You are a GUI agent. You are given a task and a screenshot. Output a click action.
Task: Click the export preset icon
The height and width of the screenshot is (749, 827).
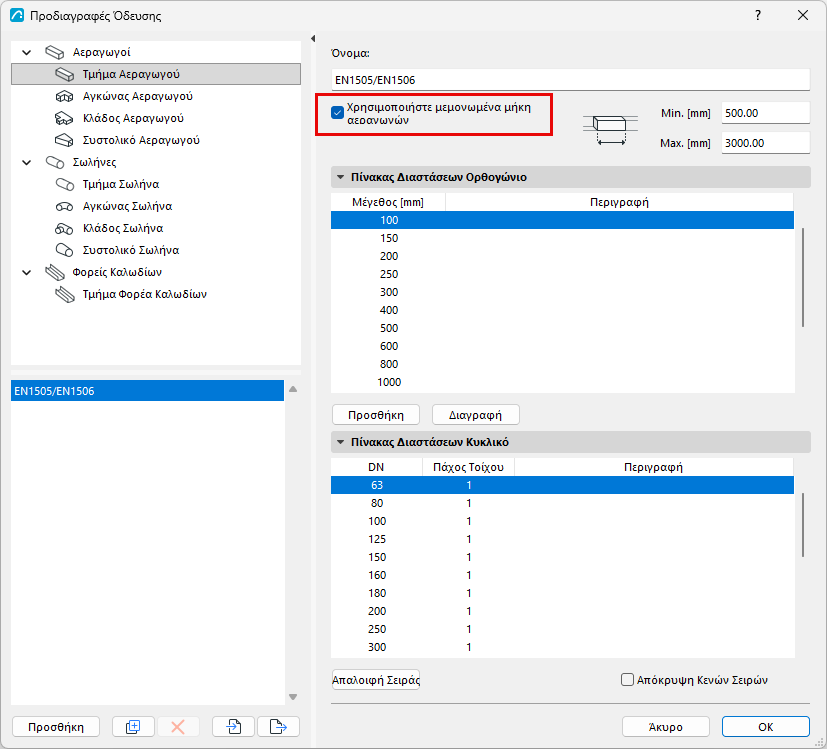(x=278, y=727)
